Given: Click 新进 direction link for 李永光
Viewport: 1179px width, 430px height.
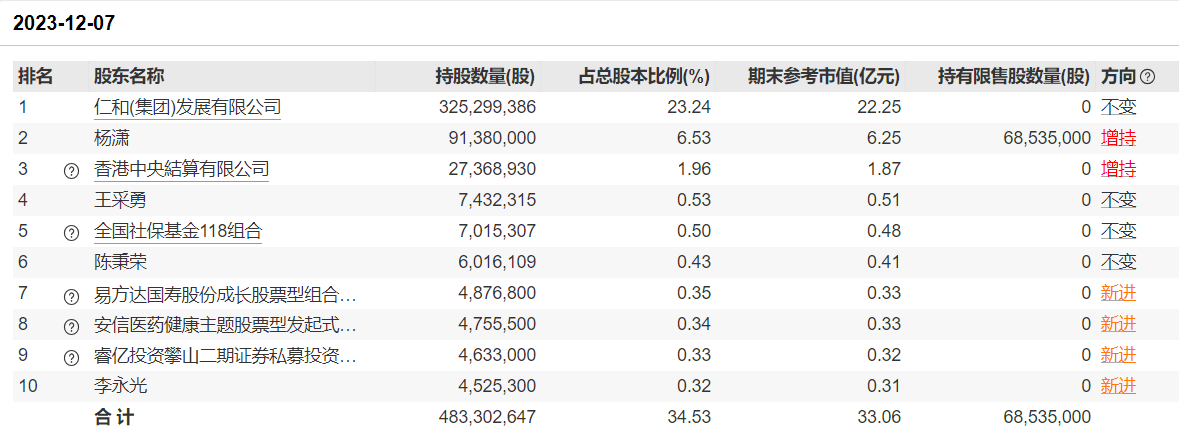Looking at the screenshot, I should [1118, 386].
